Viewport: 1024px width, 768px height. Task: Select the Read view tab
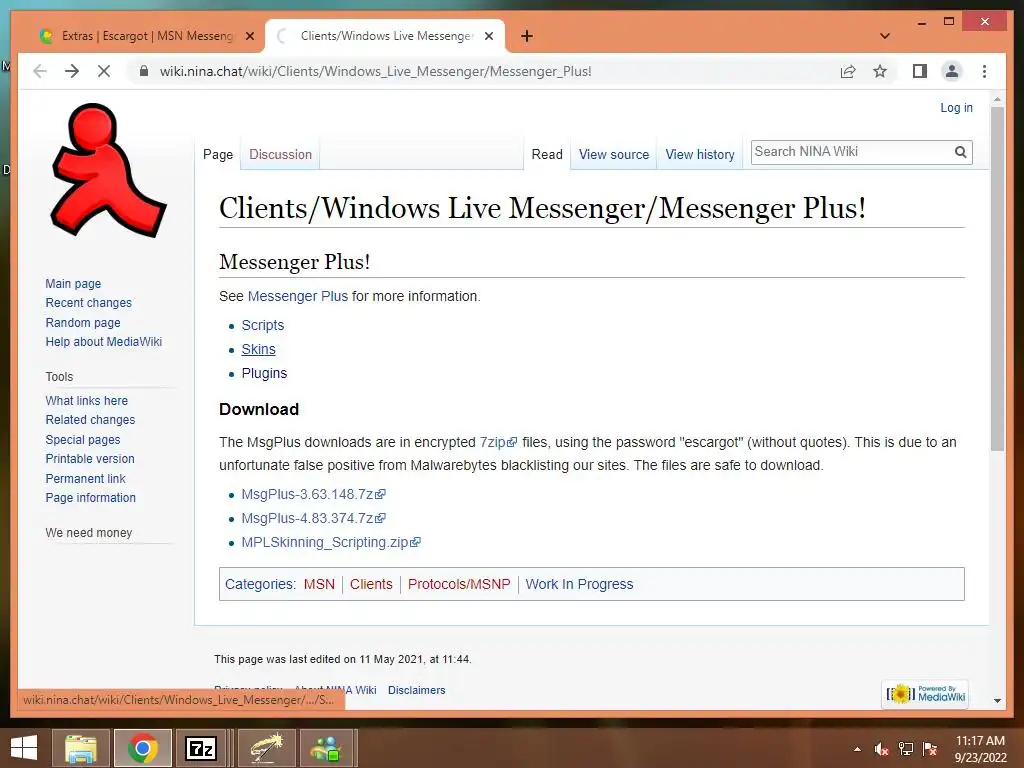[547, 154]
